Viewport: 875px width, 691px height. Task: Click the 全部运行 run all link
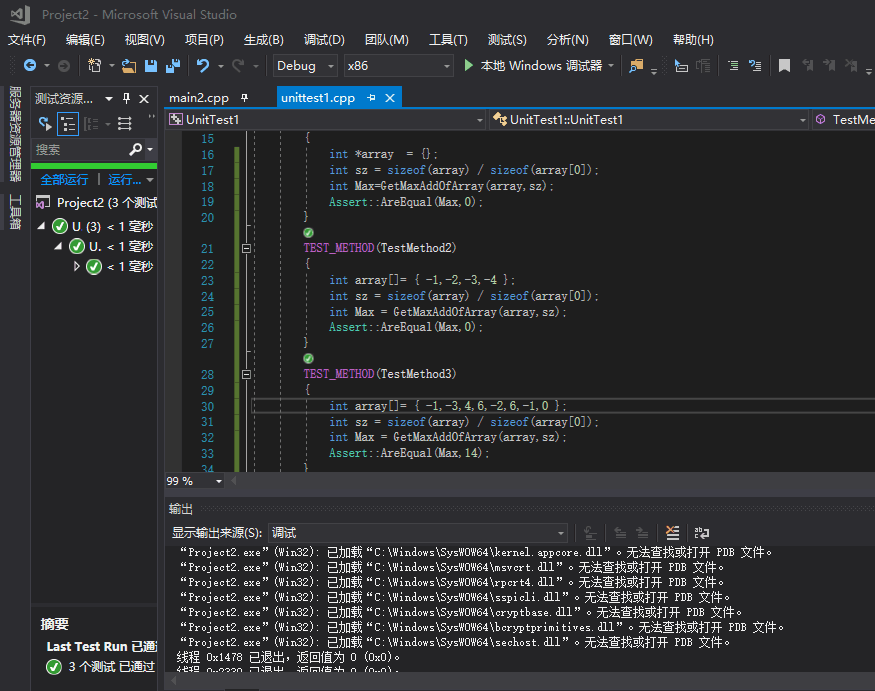pyautogui.click(x=64, y=180)
